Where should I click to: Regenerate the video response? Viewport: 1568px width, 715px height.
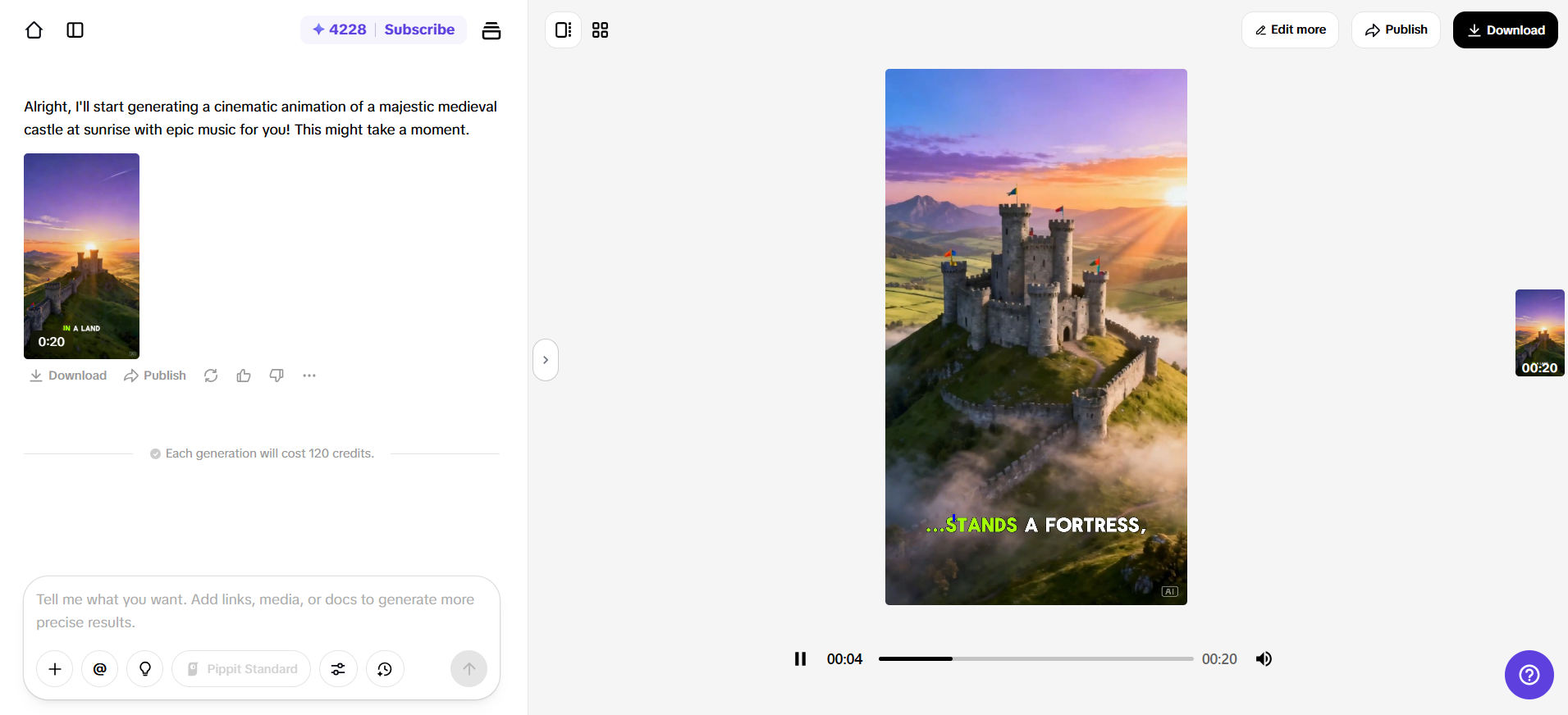point(211,376)
